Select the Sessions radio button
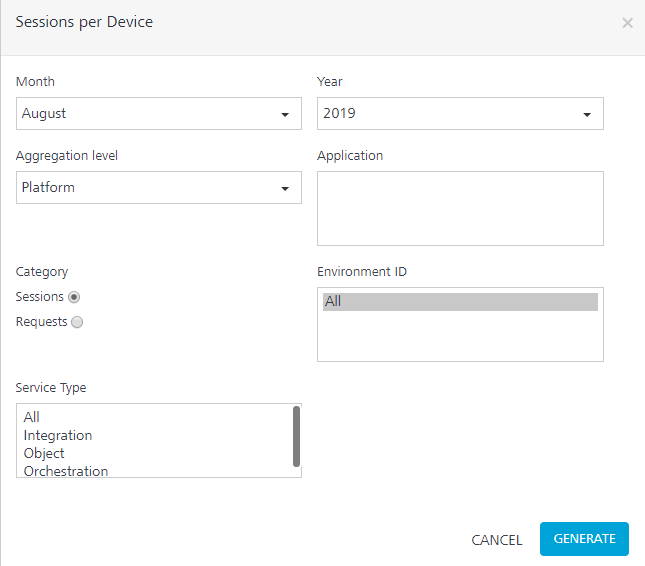645x566 pixels. [75, 297]
